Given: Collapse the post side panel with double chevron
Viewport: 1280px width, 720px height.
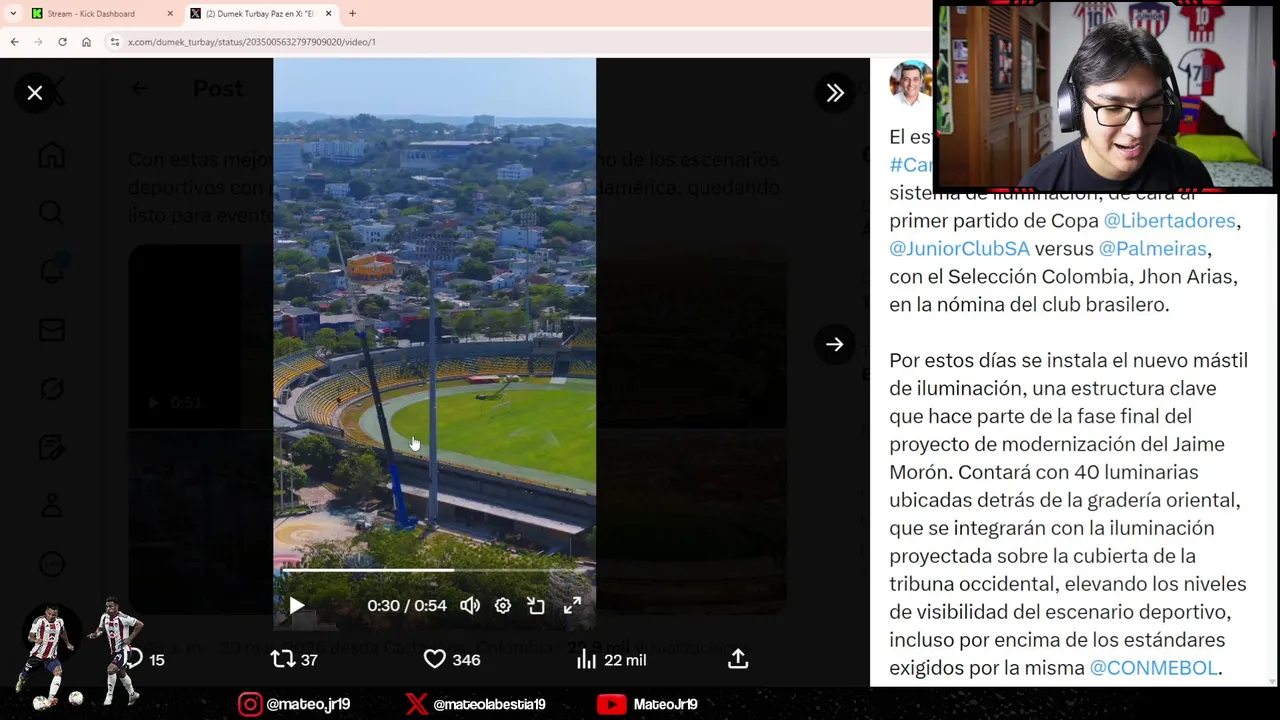Looking at the screenshot, I should pyautogui.click(x=835, y=93).
